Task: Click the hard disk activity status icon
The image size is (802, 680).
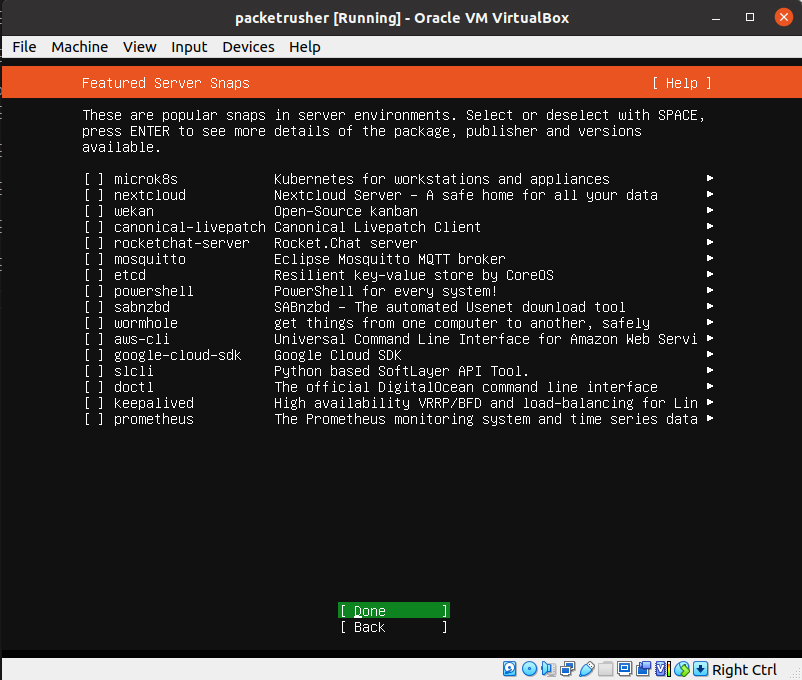Action: 510,669
